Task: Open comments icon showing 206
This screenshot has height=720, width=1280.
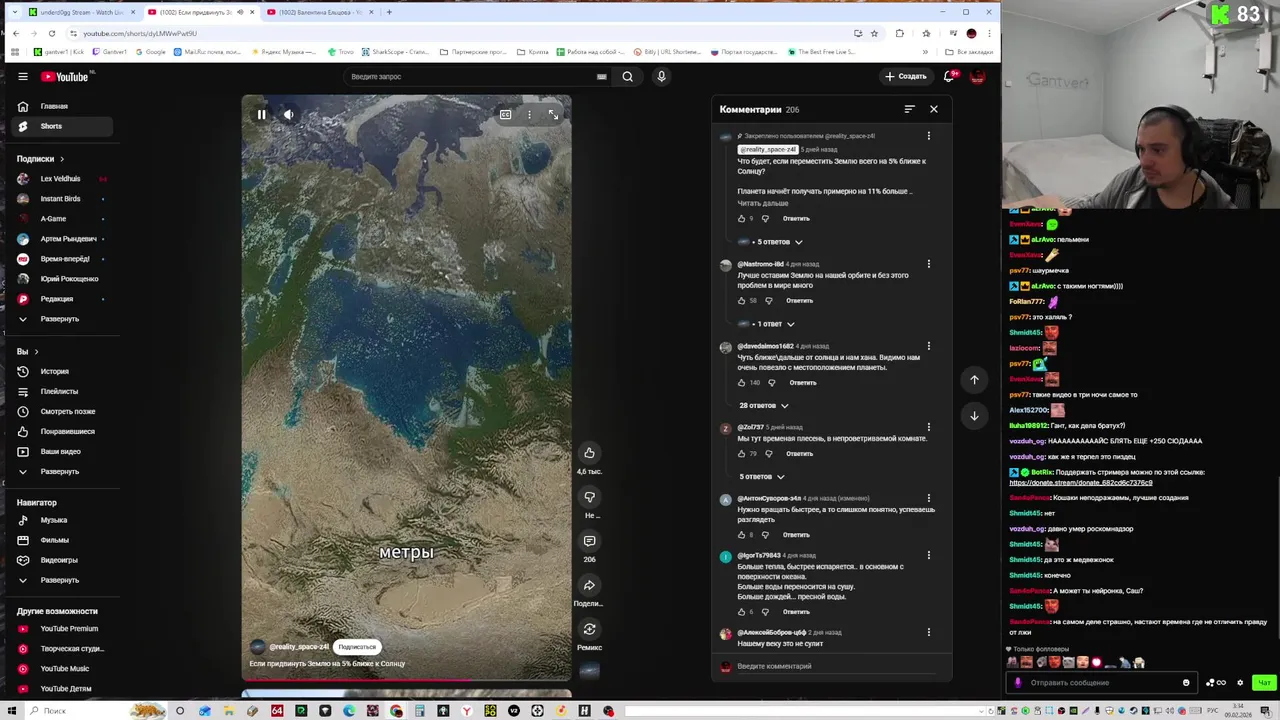Action: coord(589,541)
